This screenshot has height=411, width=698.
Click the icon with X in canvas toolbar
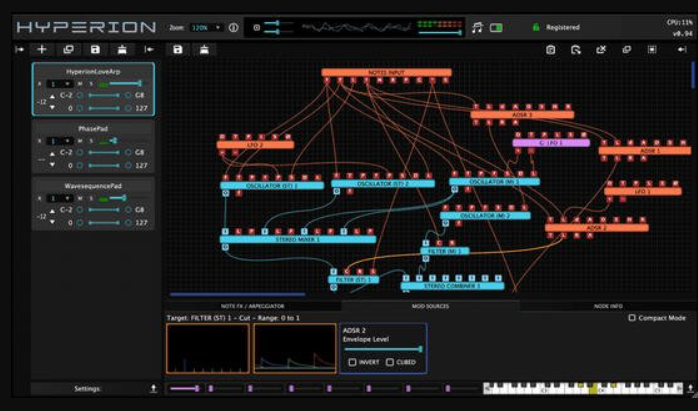pos(601,49)
